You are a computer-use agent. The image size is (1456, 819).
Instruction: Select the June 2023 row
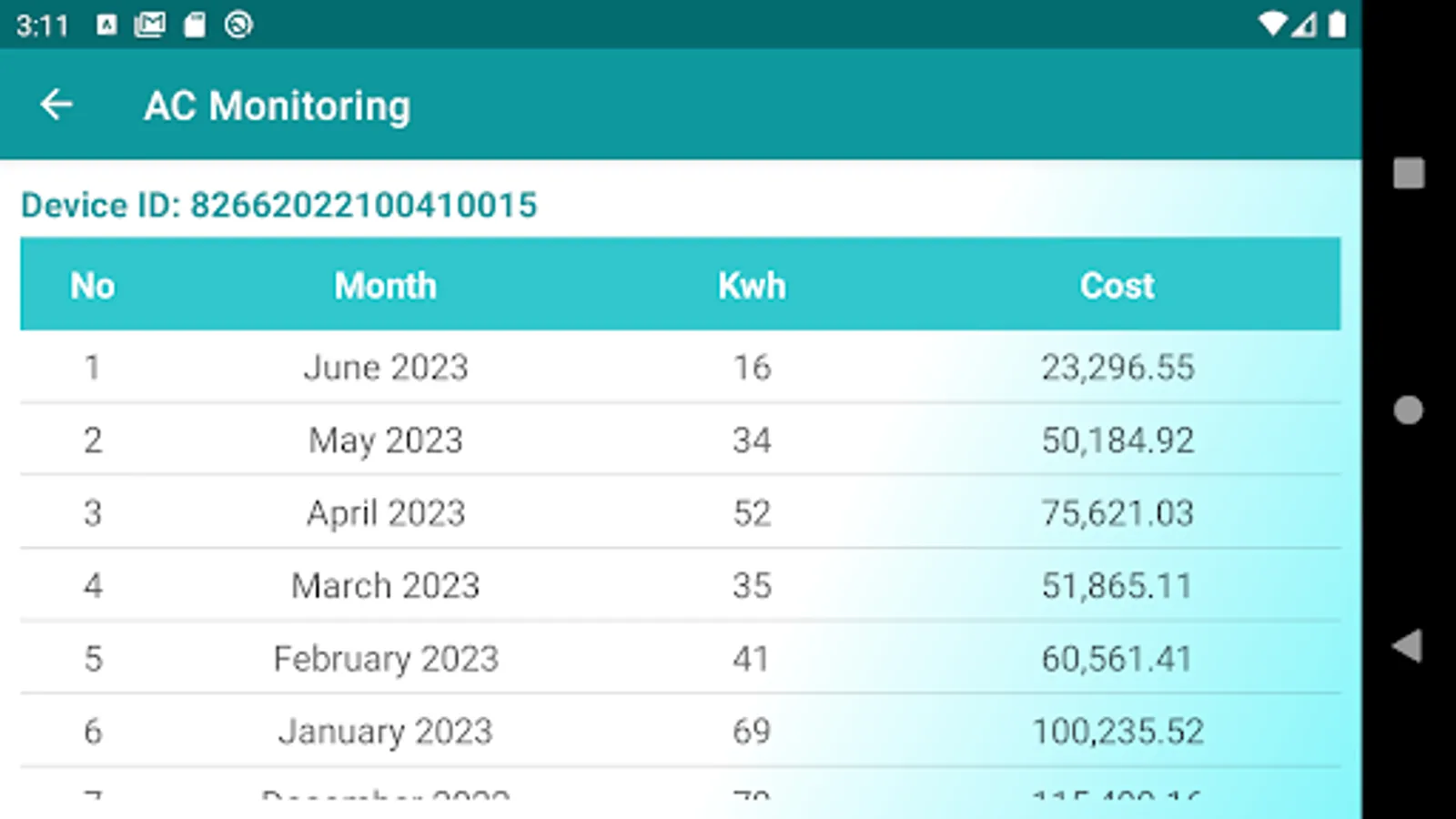click(x=386, y=368)
